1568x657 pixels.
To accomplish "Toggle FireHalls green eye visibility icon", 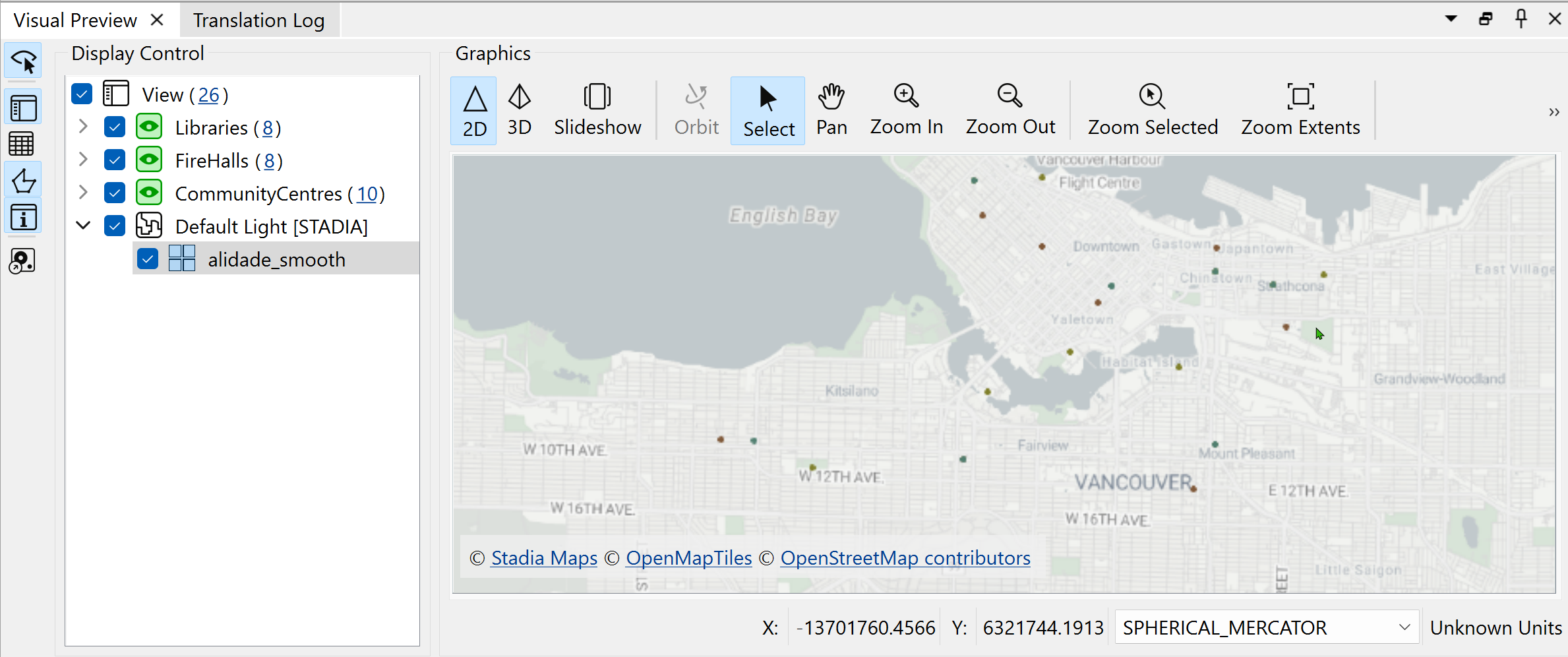I will (149, 160).
